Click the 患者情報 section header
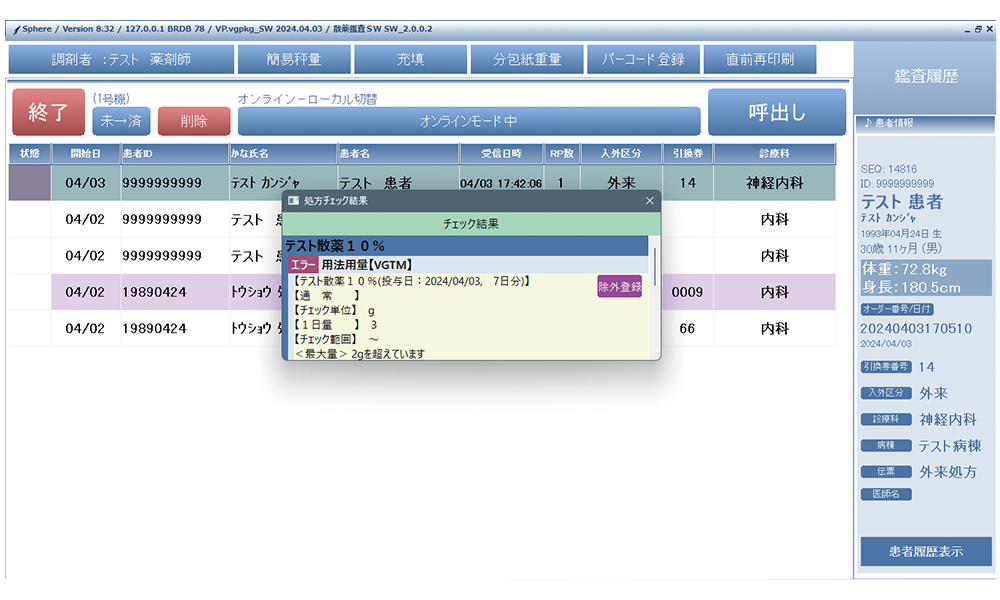The image size is (1000, 600). point(925,123)
